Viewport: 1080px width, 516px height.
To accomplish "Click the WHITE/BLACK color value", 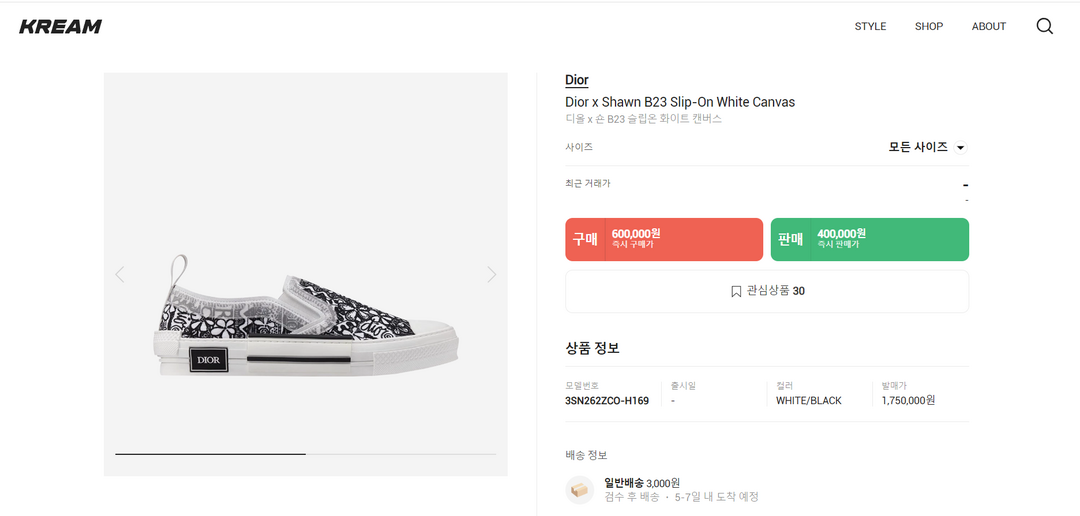I will pyautogui.click(x=809, y=401).
